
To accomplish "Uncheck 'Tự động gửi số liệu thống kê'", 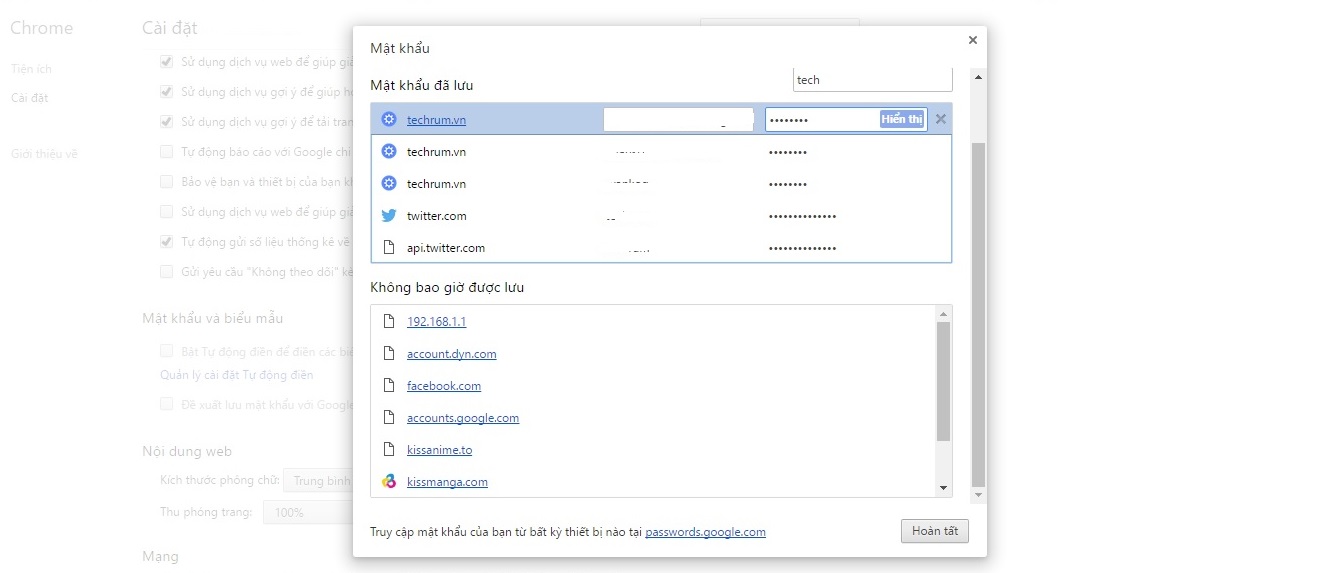I will click(167, 242).
